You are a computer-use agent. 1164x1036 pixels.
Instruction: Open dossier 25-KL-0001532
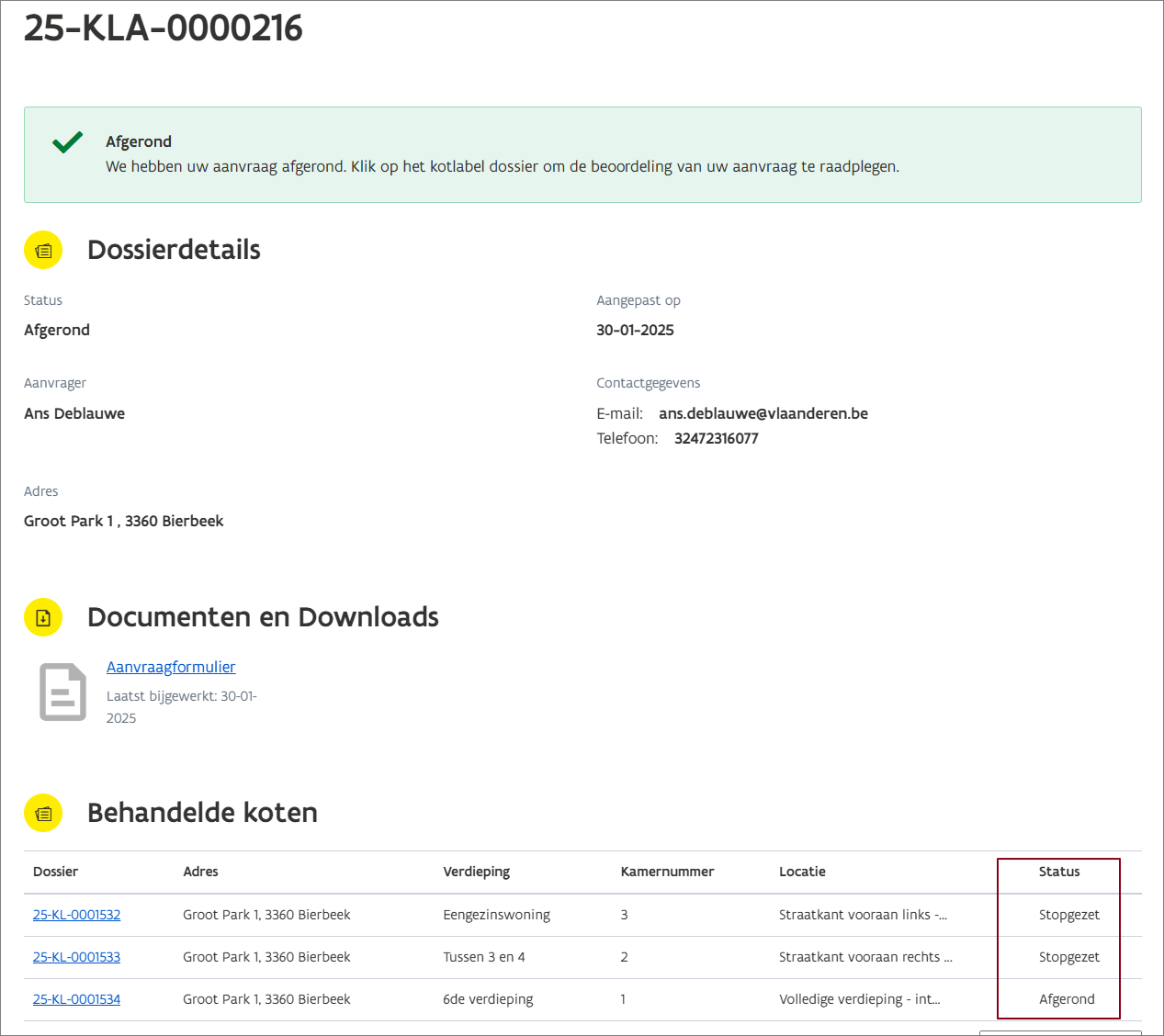[76, 915]
